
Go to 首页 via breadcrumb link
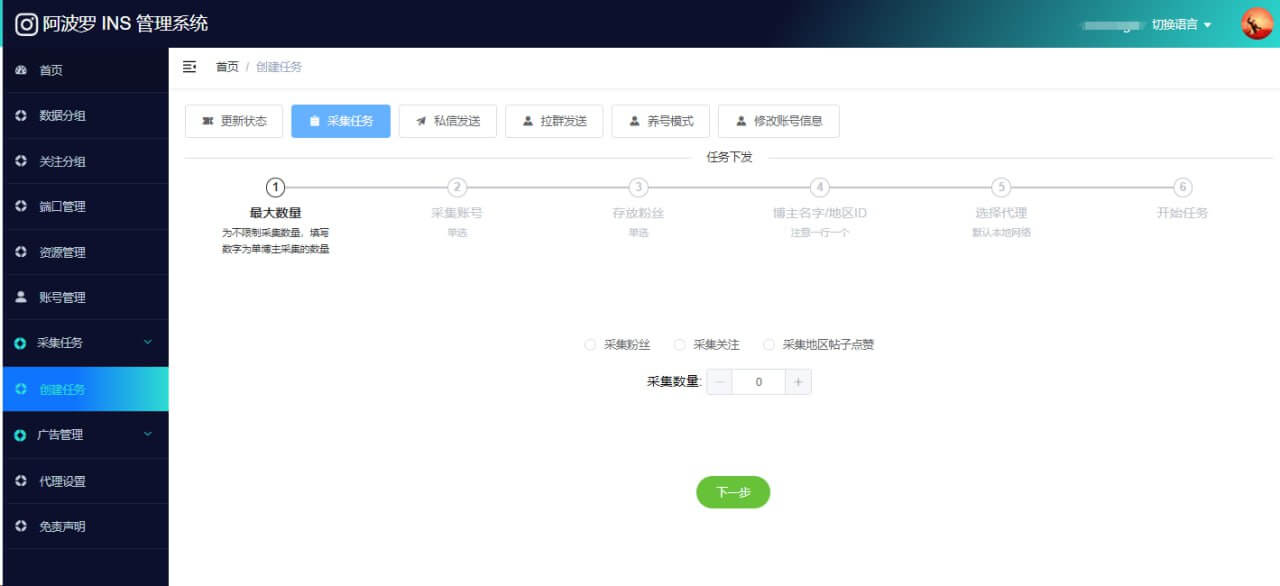[x=227, y=67]
